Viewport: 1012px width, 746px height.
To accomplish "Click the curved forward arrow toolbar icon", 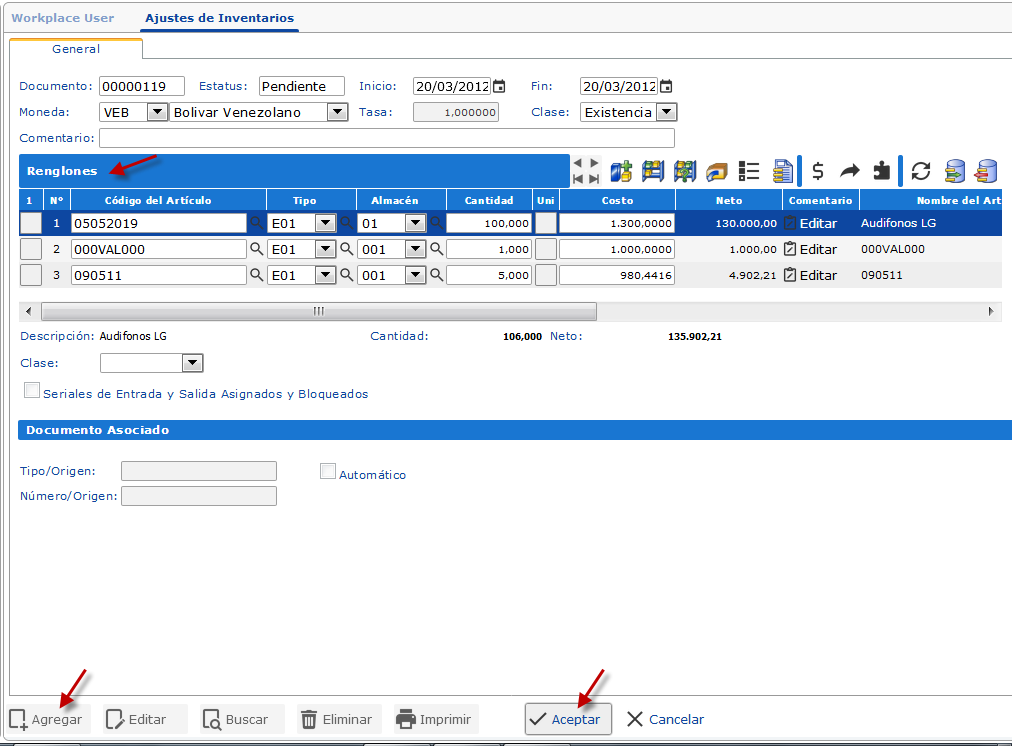I will pos(849,171).
